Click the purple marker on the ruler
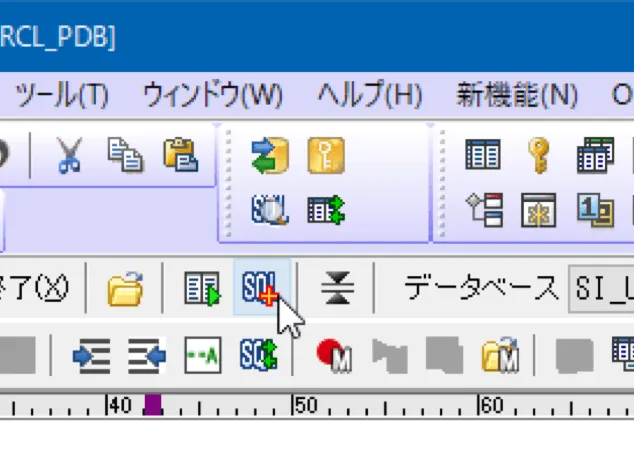The image size is (634, 451). pyautogui.click(x=153, y=405)
